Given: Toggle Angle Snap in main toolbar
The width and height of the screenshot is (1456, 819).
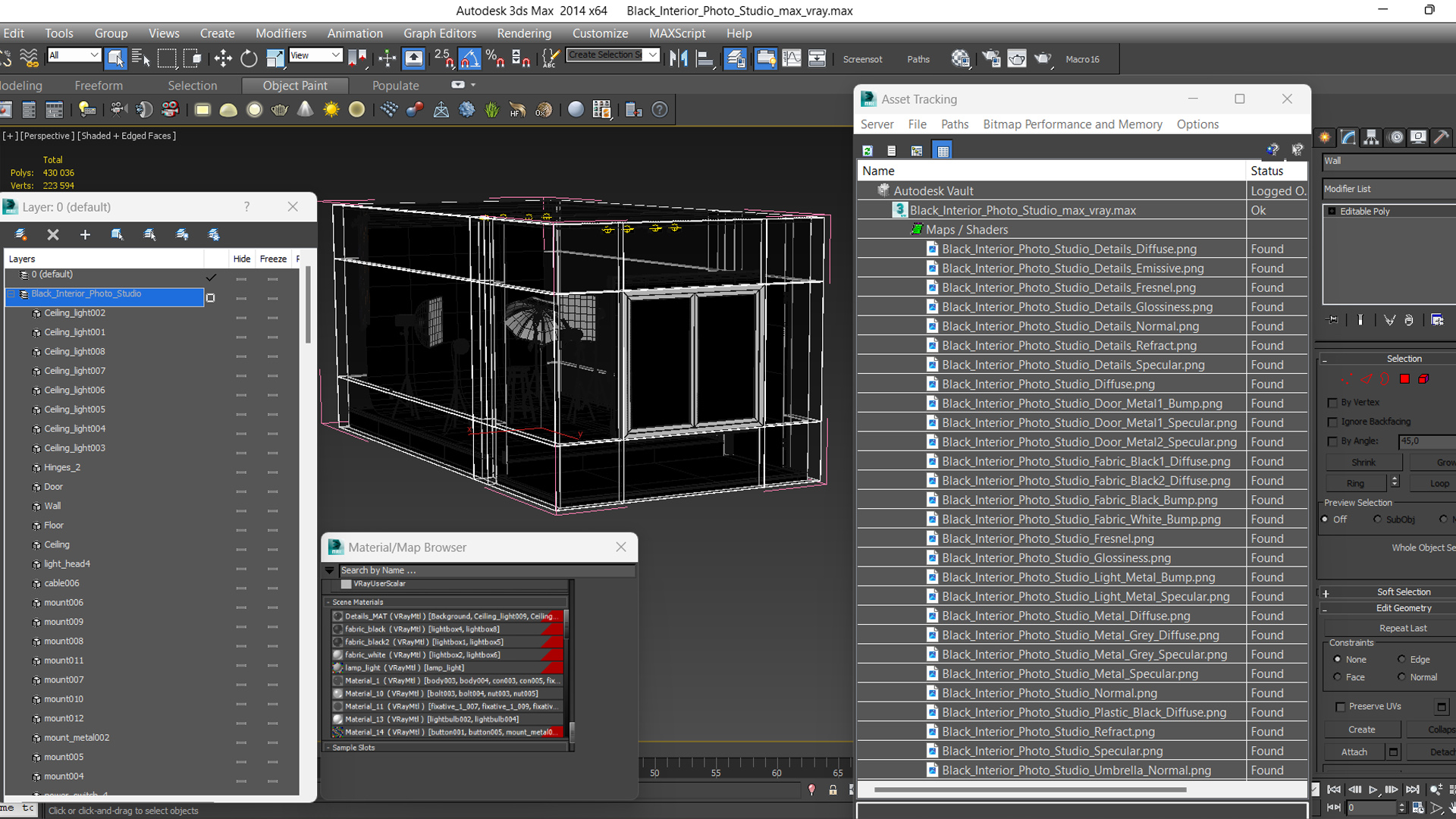Looking at the screenshot, I should (469, 58).
